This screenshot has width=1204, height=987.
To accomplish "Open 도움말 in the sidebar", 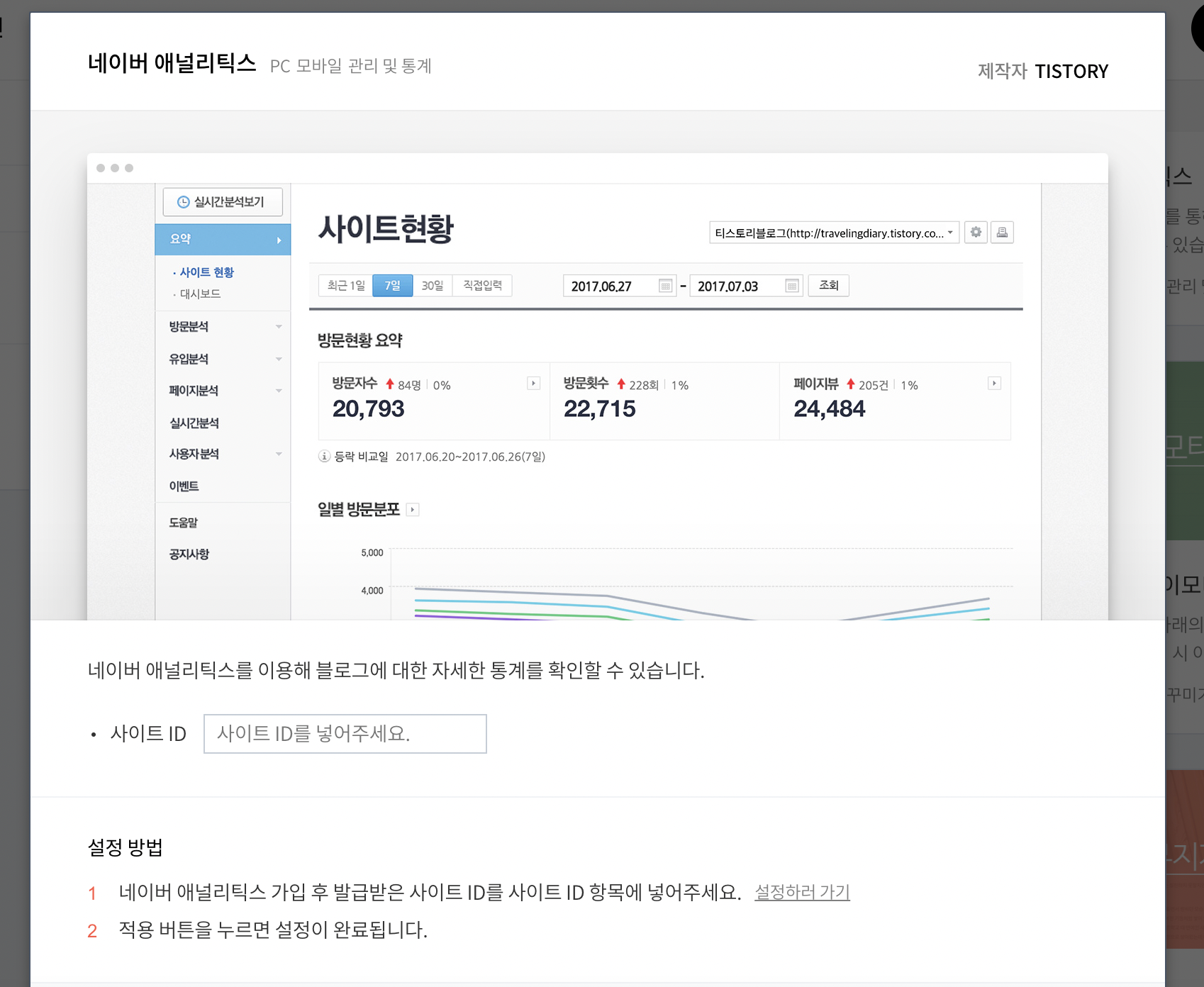I will click(x=184, y=523).
